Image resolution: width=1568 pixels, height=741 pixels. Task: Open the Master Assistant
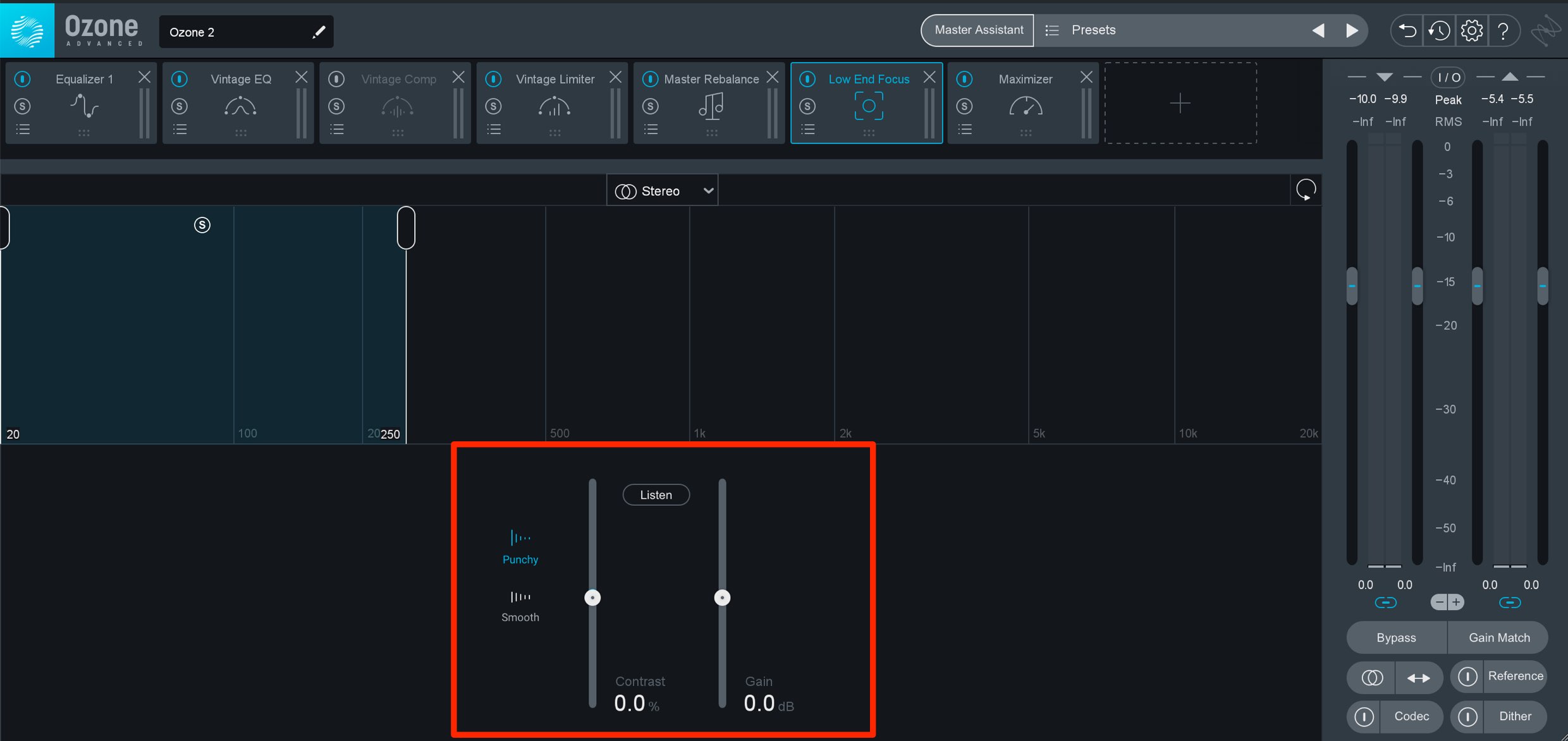(x=978, y=30)
